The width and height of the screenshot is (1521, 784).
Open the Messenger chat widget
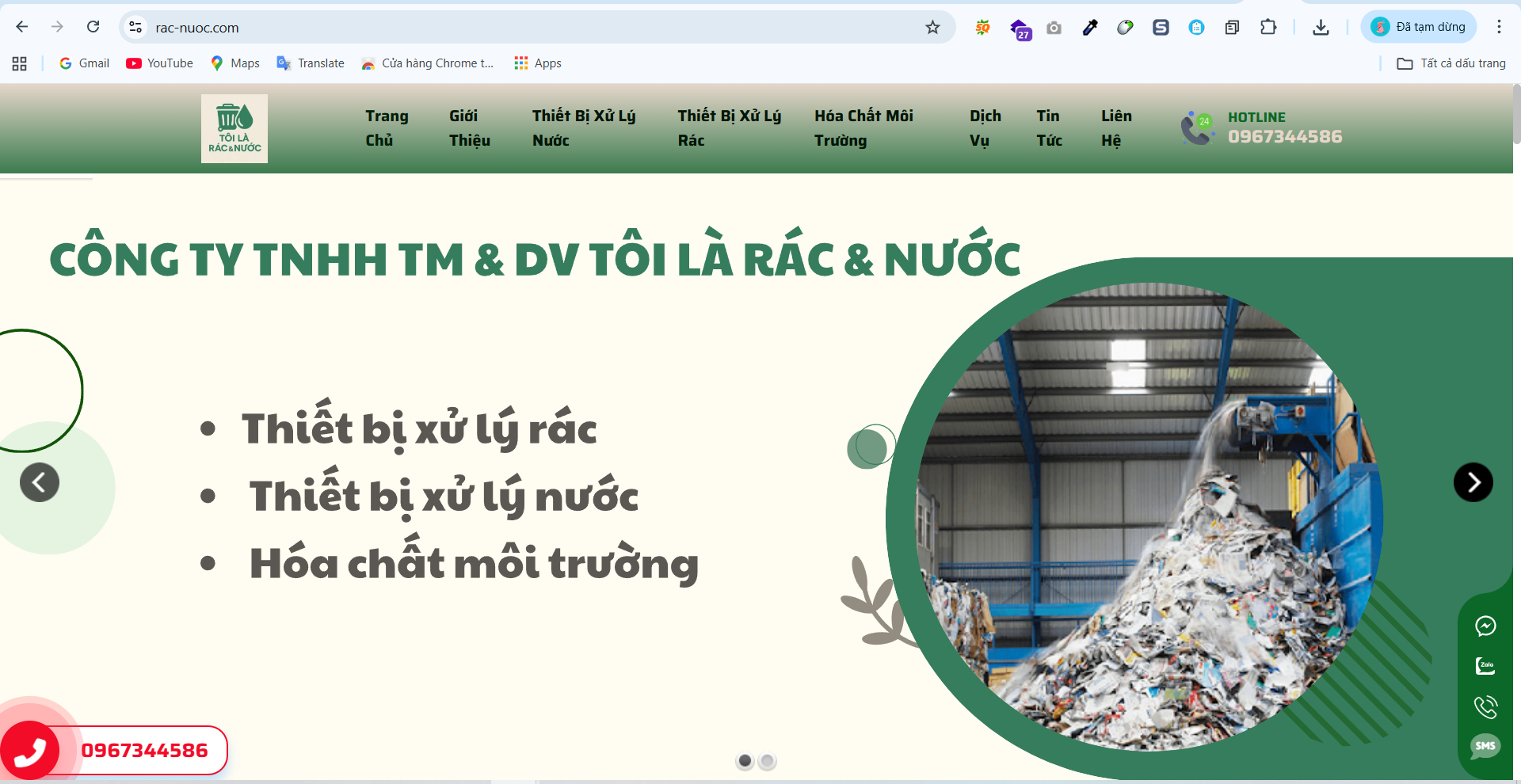tap(1486, 626)
